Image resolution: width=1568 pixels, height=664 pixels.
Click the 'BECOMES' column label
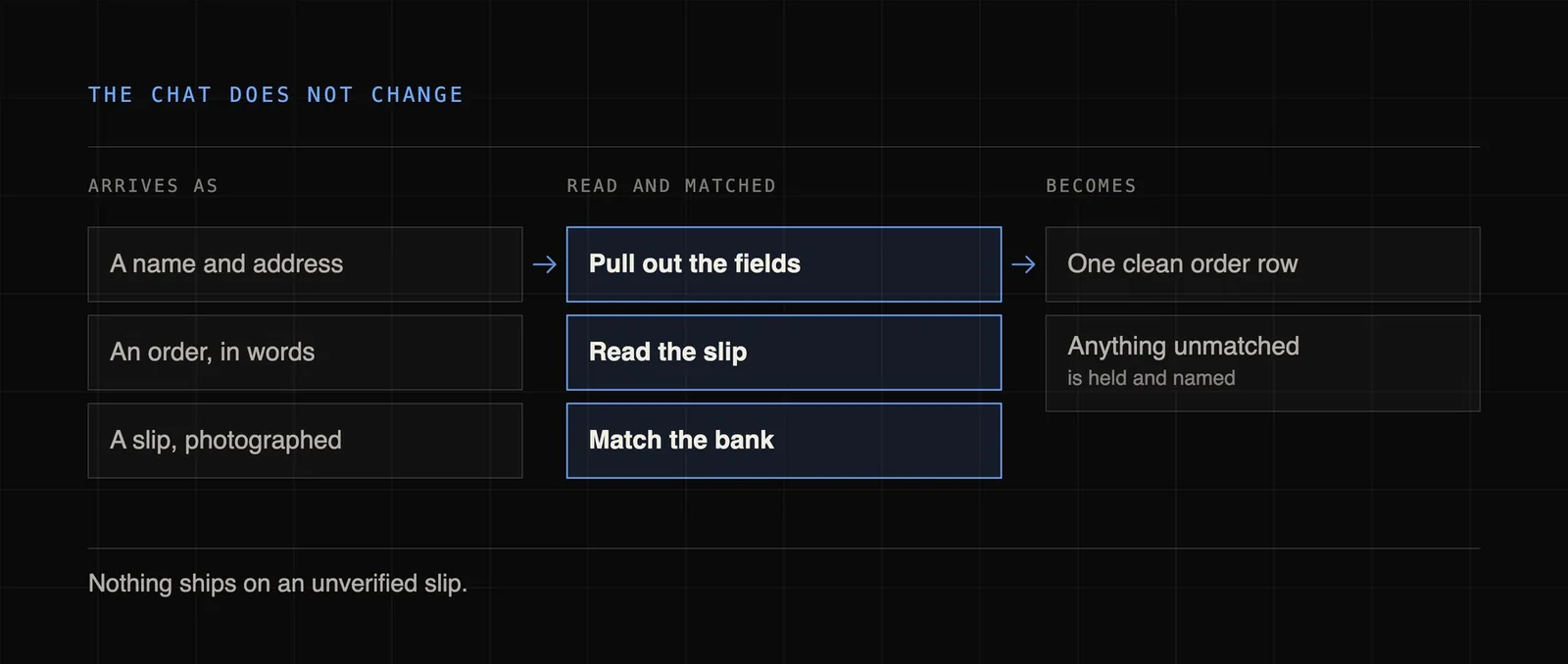click(x=1091, y=186)
